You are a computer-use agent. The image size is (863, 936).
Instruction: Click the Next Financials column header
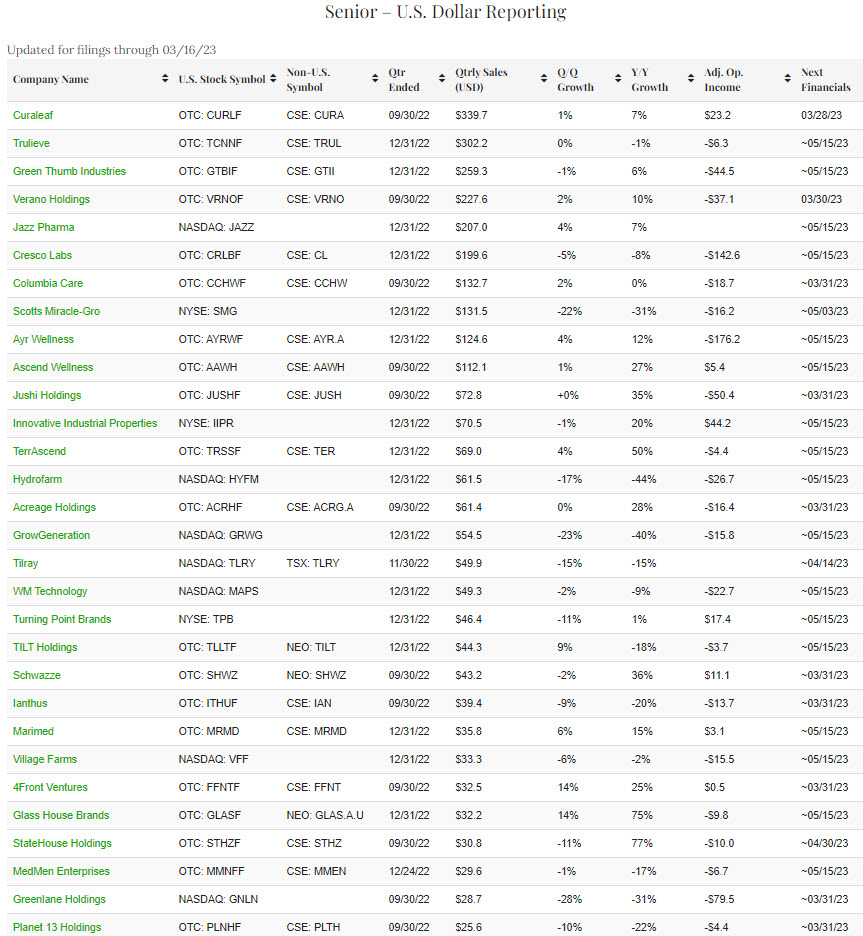coord(825,80)
